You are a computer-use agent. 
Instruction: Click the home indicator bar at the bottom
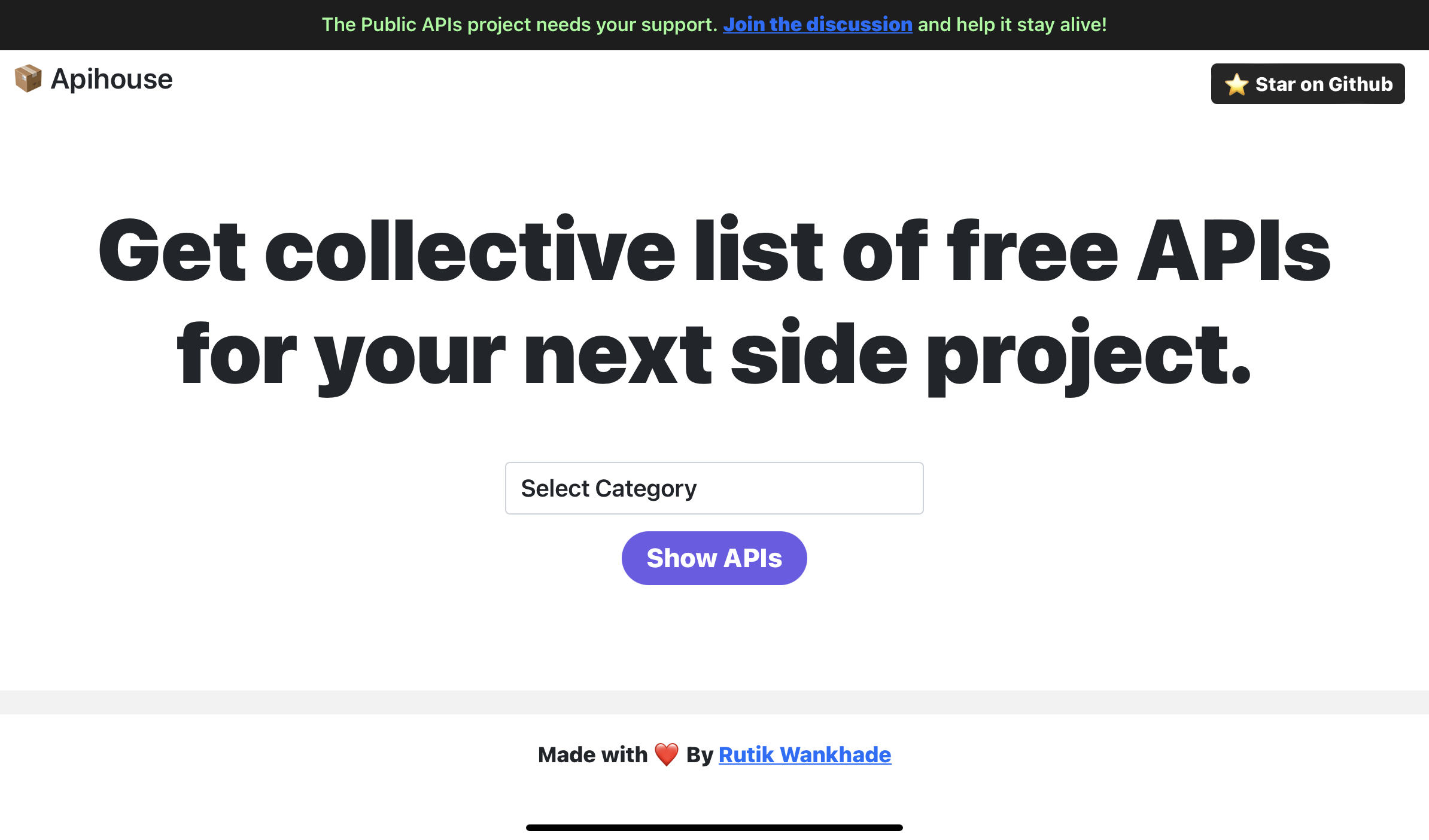[x=714, y=826]
